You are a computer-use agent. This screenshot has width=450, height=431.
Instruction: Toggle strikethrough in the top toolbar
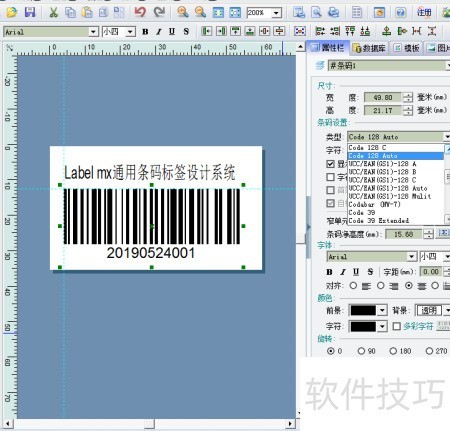tap(186, 32)
